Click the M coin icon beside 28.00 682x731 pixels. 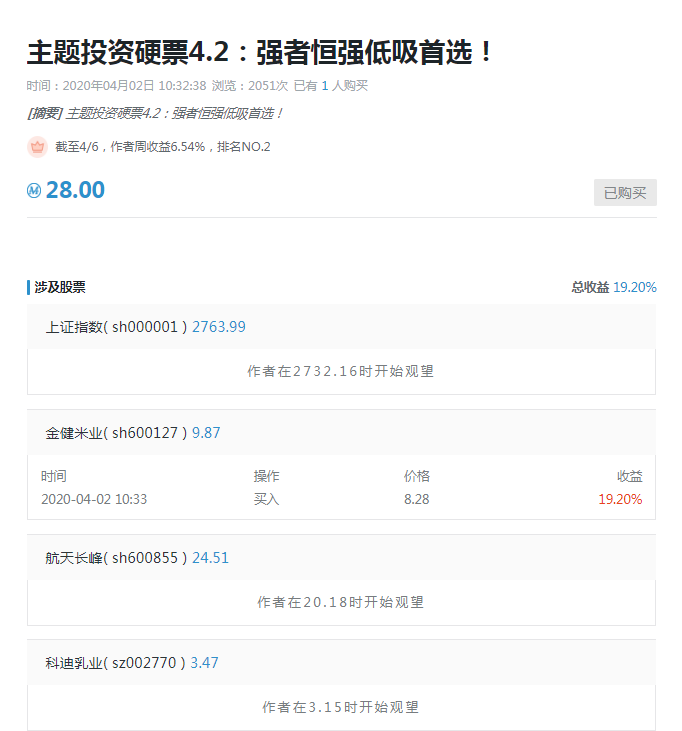click(34, 190)
